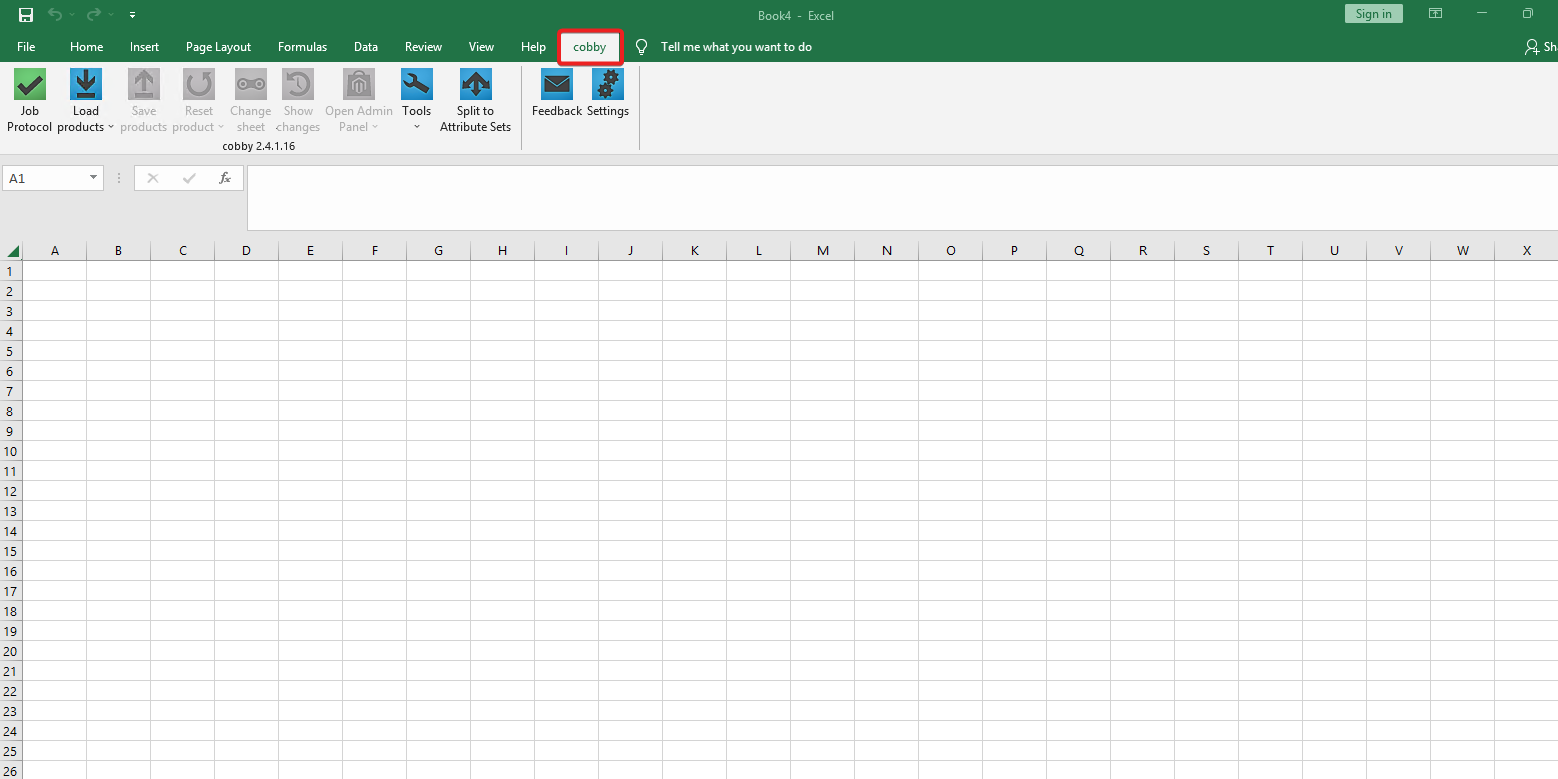1558x779 pixels.
Task: Click the Change sheet chain icon
Action: tap(250, 84)
